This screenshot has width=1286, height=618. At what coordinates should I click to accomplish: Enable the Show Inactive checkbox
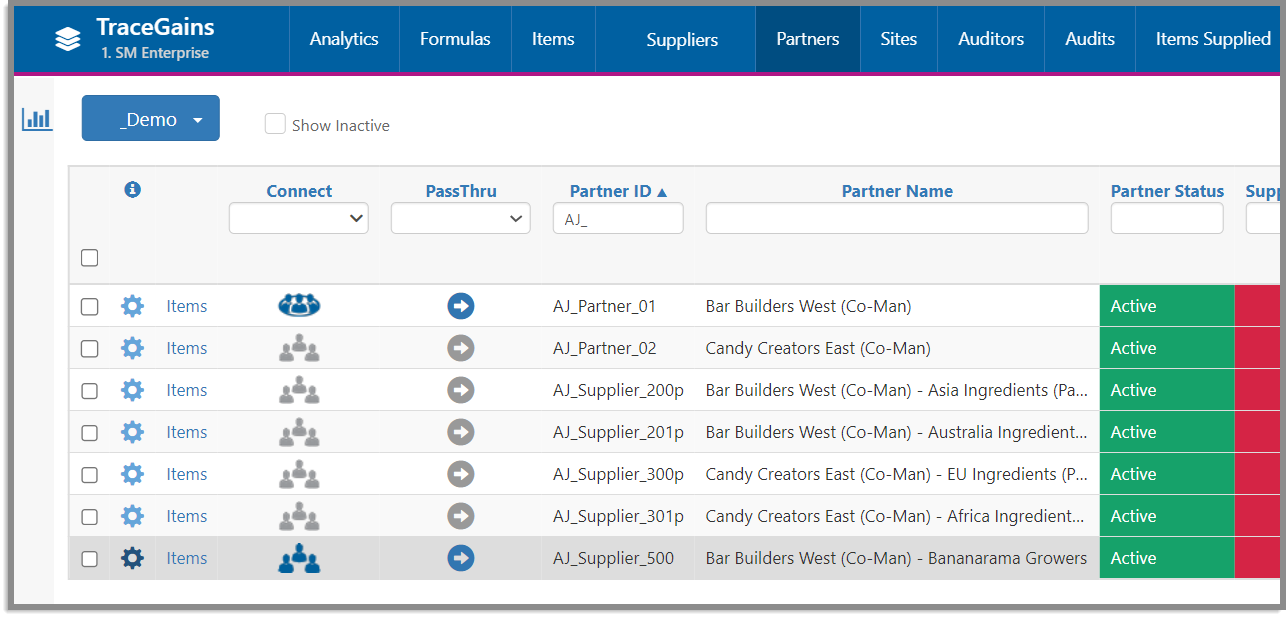[275, 124]
